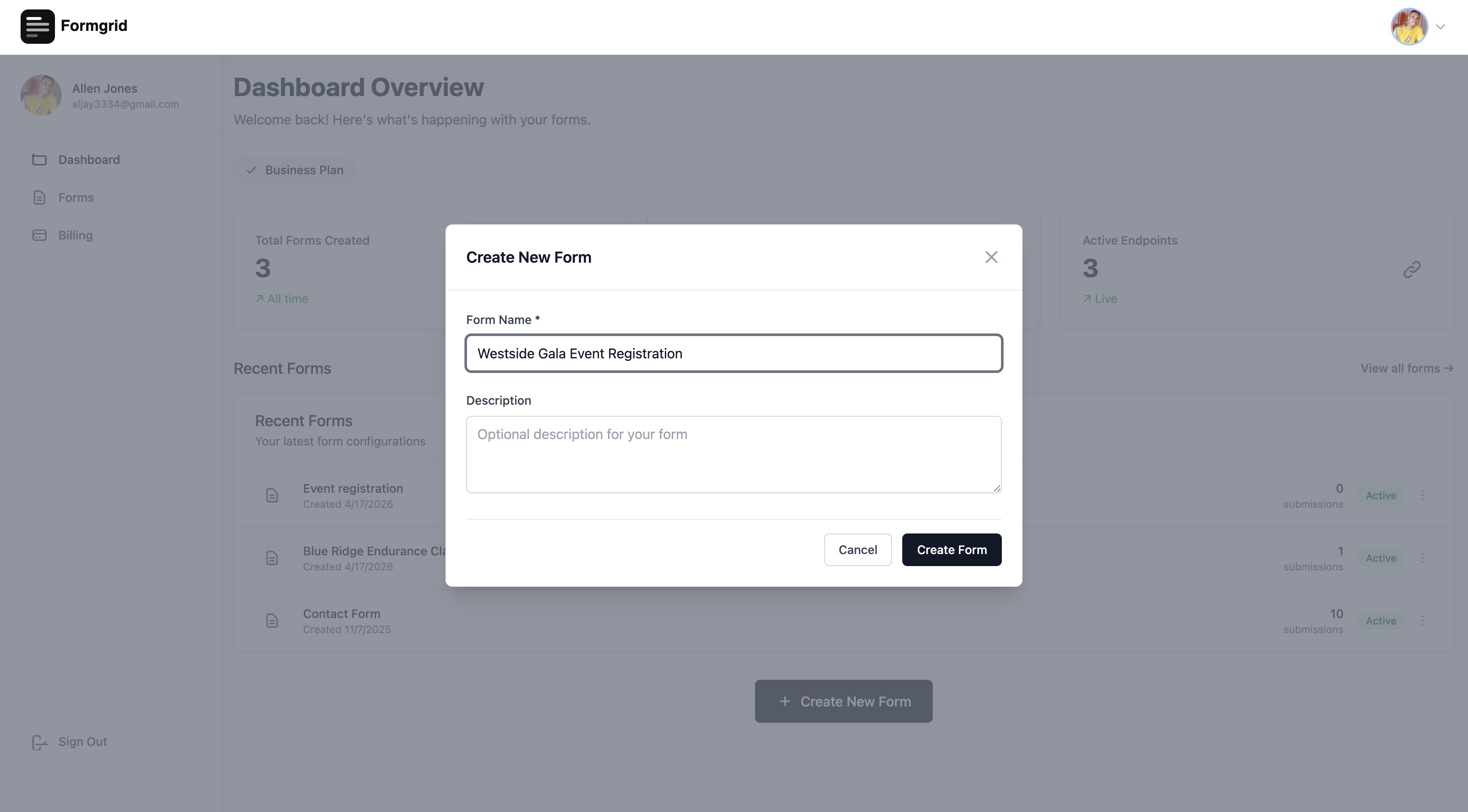Open the Blue Ridge row three-dot menu
The height and width of the screenshot is (812, 1468).
click(x=1423, y=558)
